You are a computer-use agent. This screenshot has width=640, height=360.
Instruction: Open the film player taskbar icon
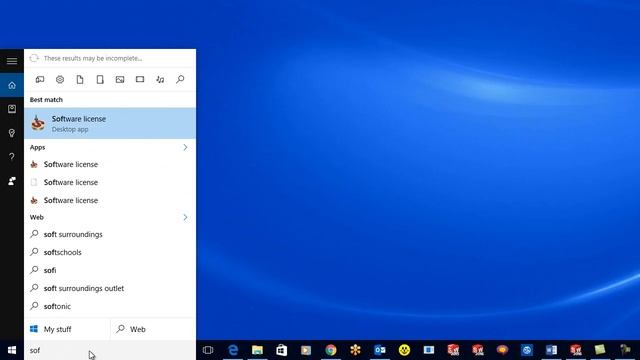pos(306,350)
